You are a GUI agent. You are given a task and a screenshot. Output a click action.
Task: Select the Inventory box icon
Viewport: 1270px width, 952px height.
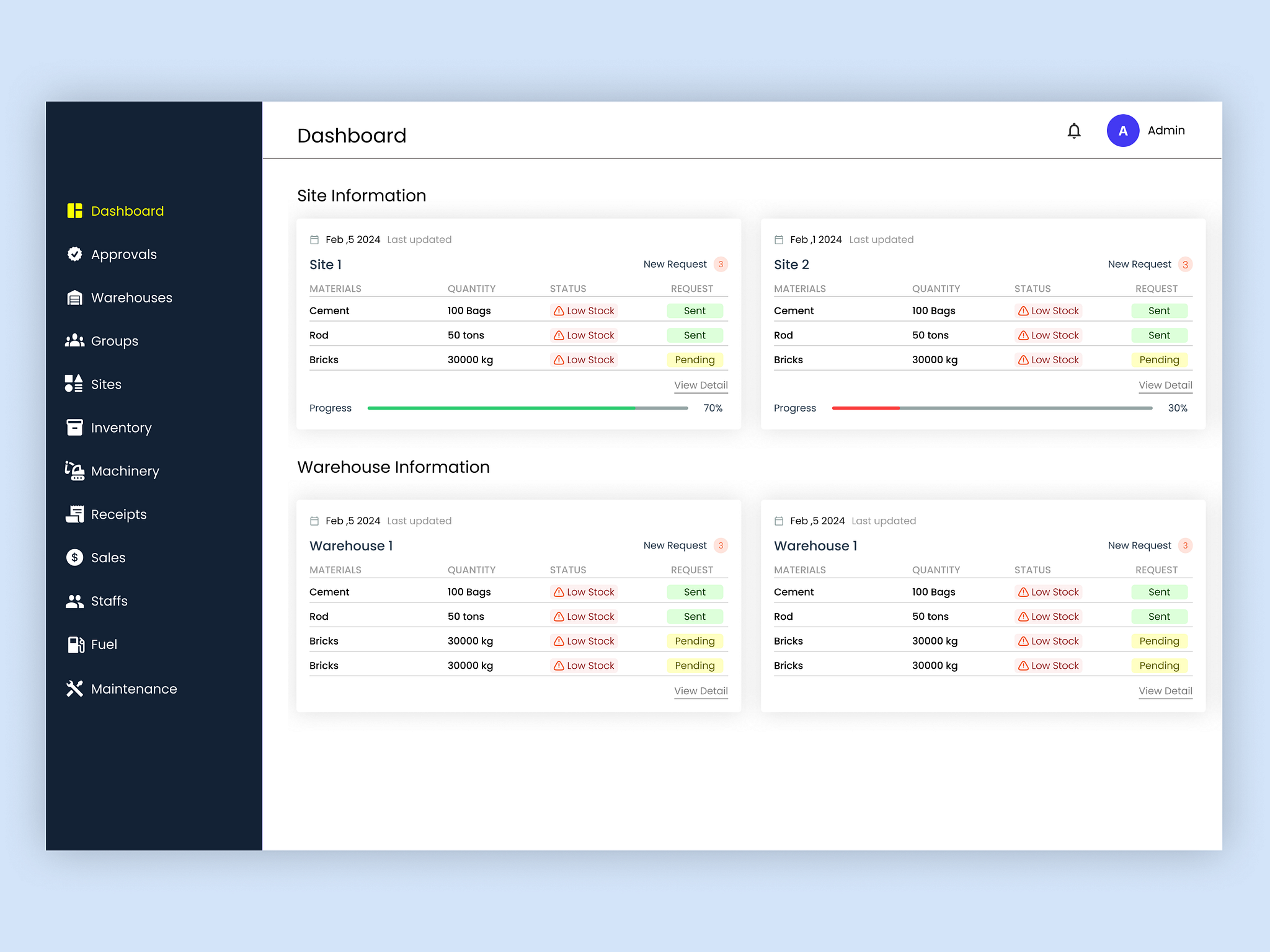coord(75,428)
